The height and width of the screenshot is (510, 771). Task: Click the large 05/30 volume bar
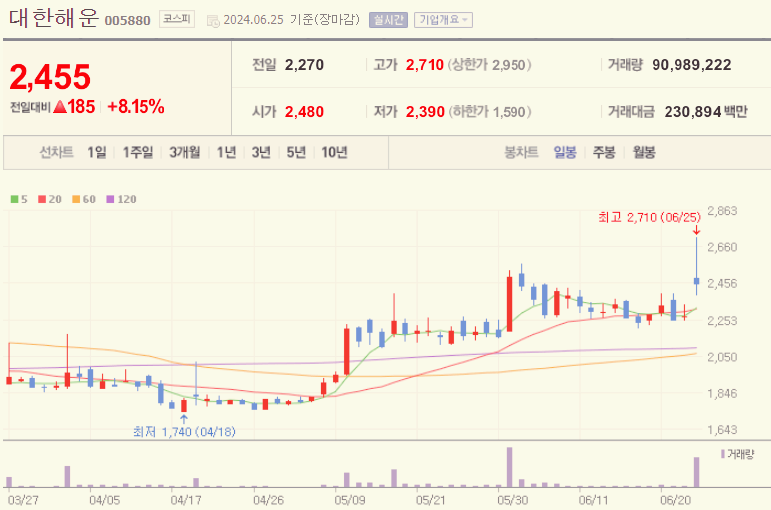click(x=509, y=467)
